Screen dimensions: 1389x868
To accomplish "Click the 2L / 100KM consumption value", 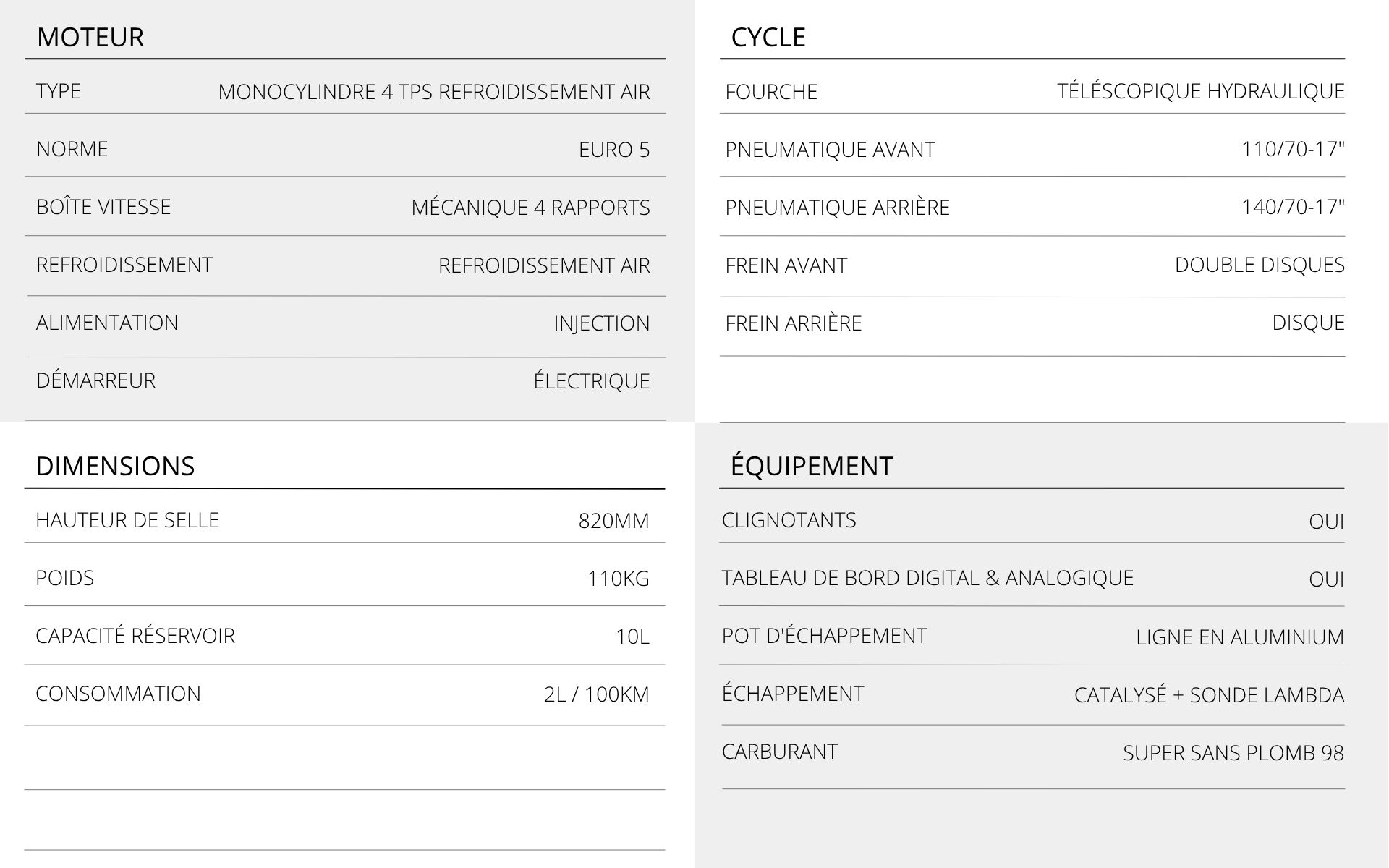I will pyautogui.click(x=596, y=694).
